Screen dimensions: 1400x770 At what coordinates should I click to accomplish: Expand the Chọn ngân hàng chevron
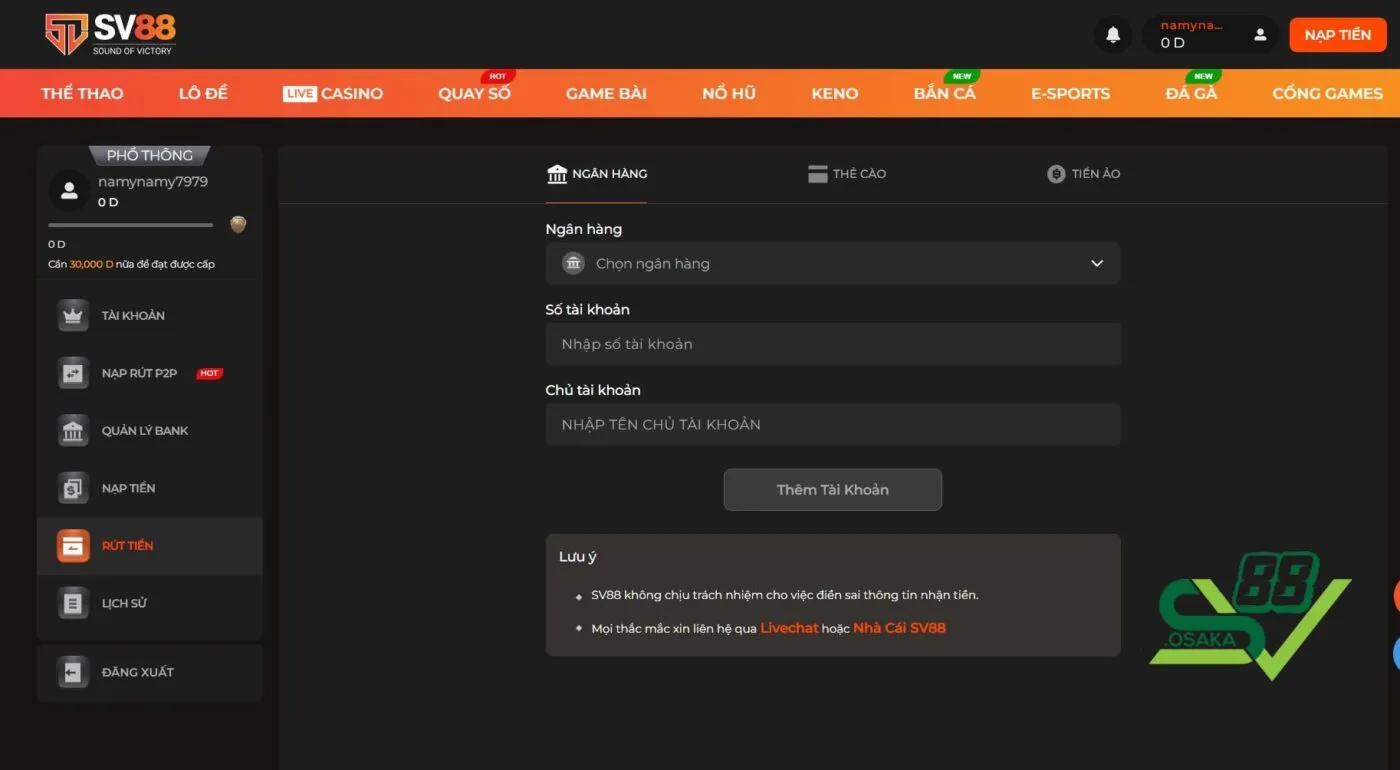tap(1097, 263)
